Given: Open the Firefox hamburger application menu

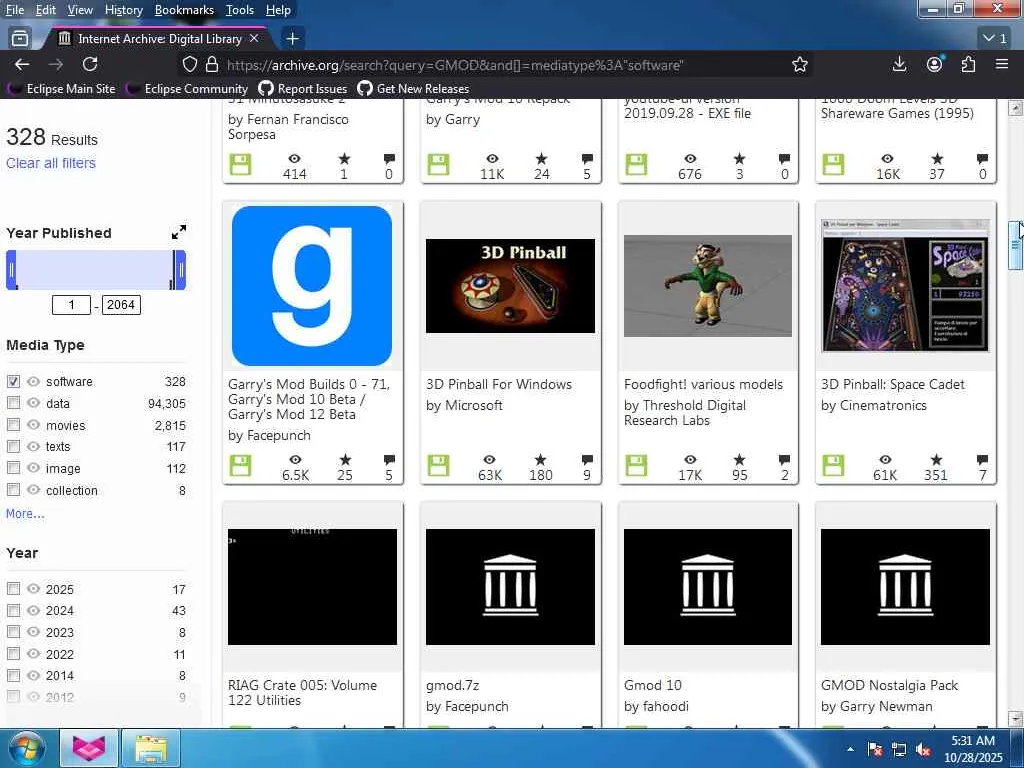Looking at the screenshot, I should pos(1001,64).
